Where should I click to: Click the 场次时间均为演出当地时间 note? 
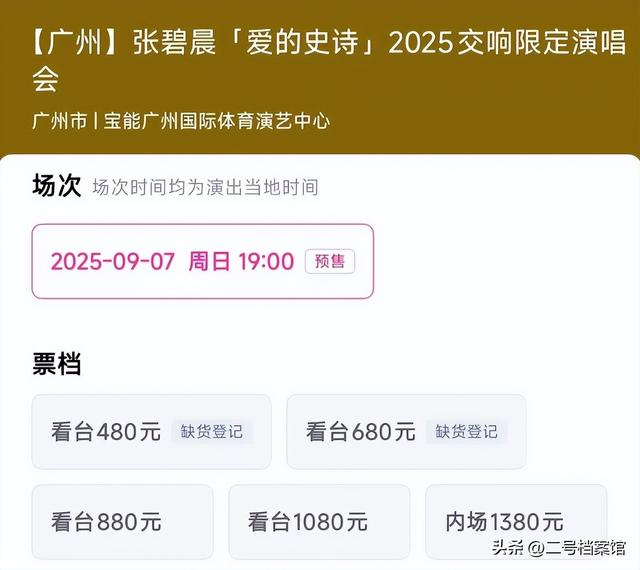point(205,188)
